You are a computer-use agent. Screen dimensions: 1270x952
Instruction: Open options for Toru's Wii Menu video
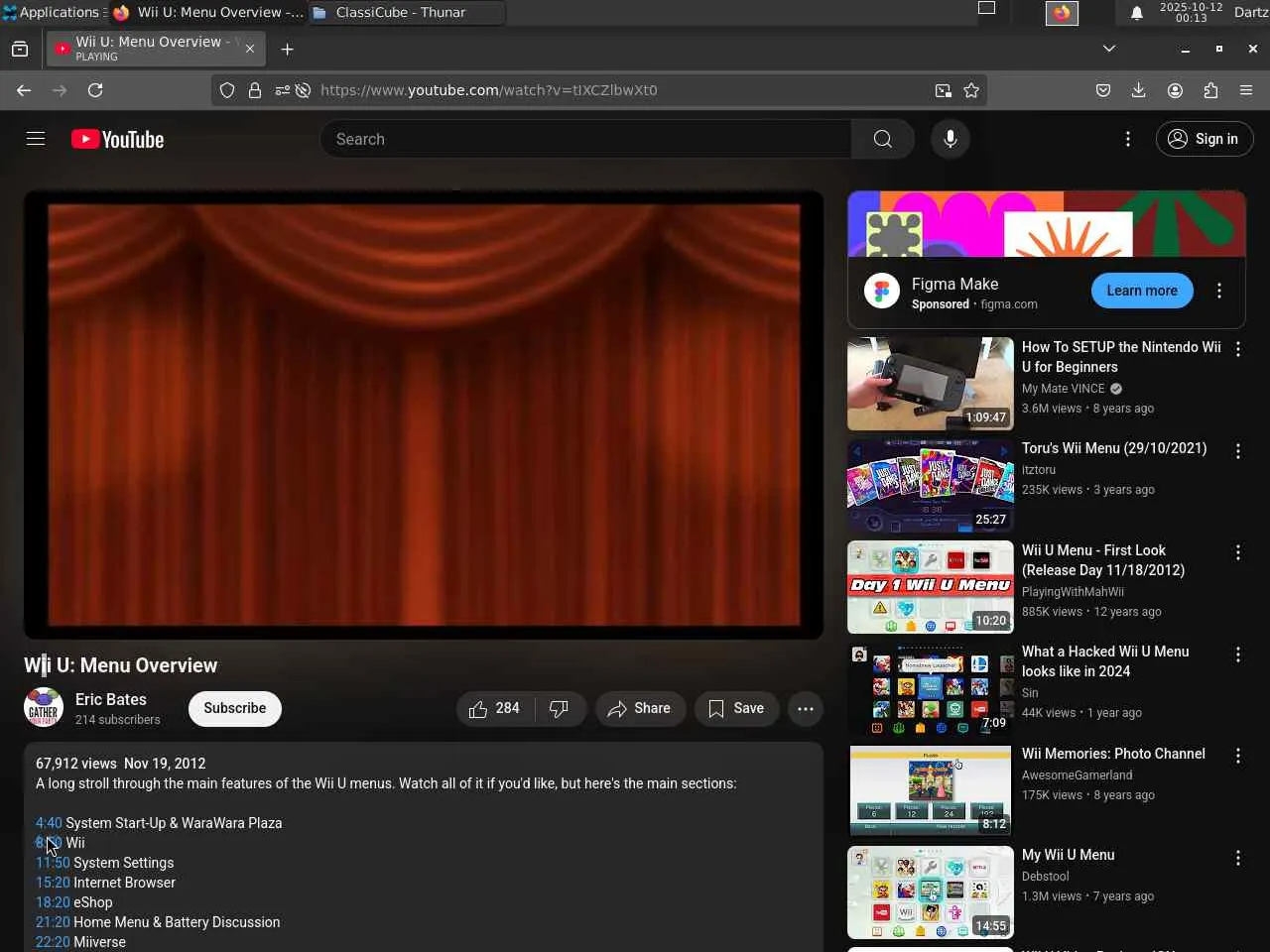click(1237, 451)
